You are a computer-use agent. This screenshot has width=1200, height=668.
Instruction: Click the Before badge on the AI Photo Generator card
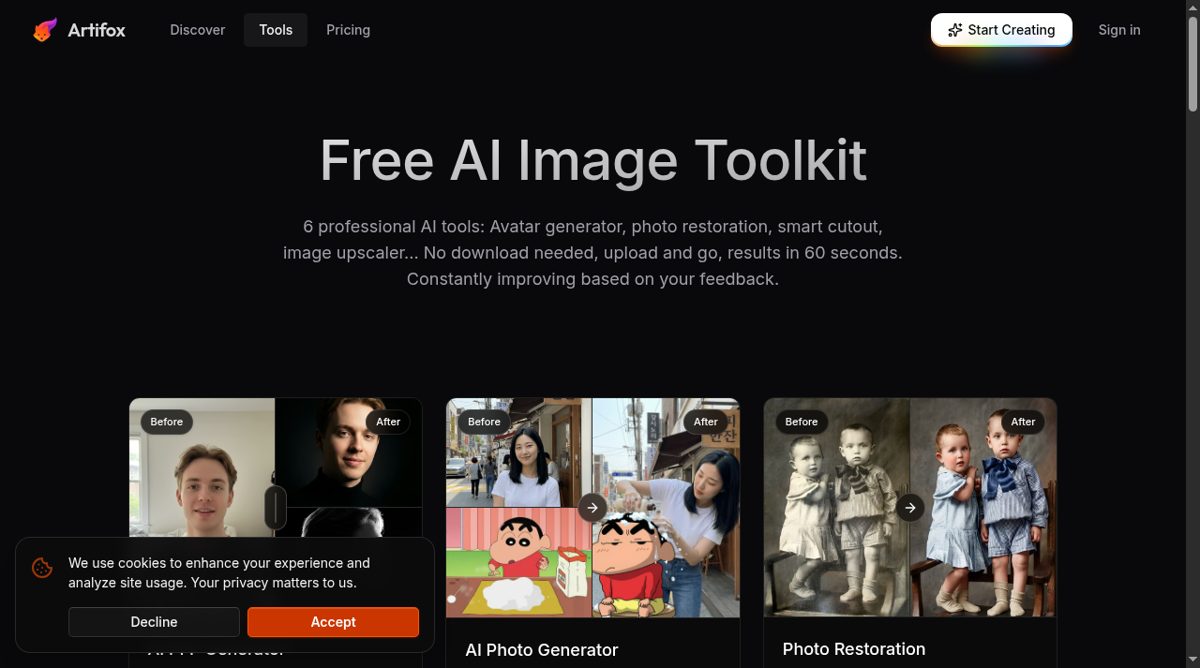[484, 422]
